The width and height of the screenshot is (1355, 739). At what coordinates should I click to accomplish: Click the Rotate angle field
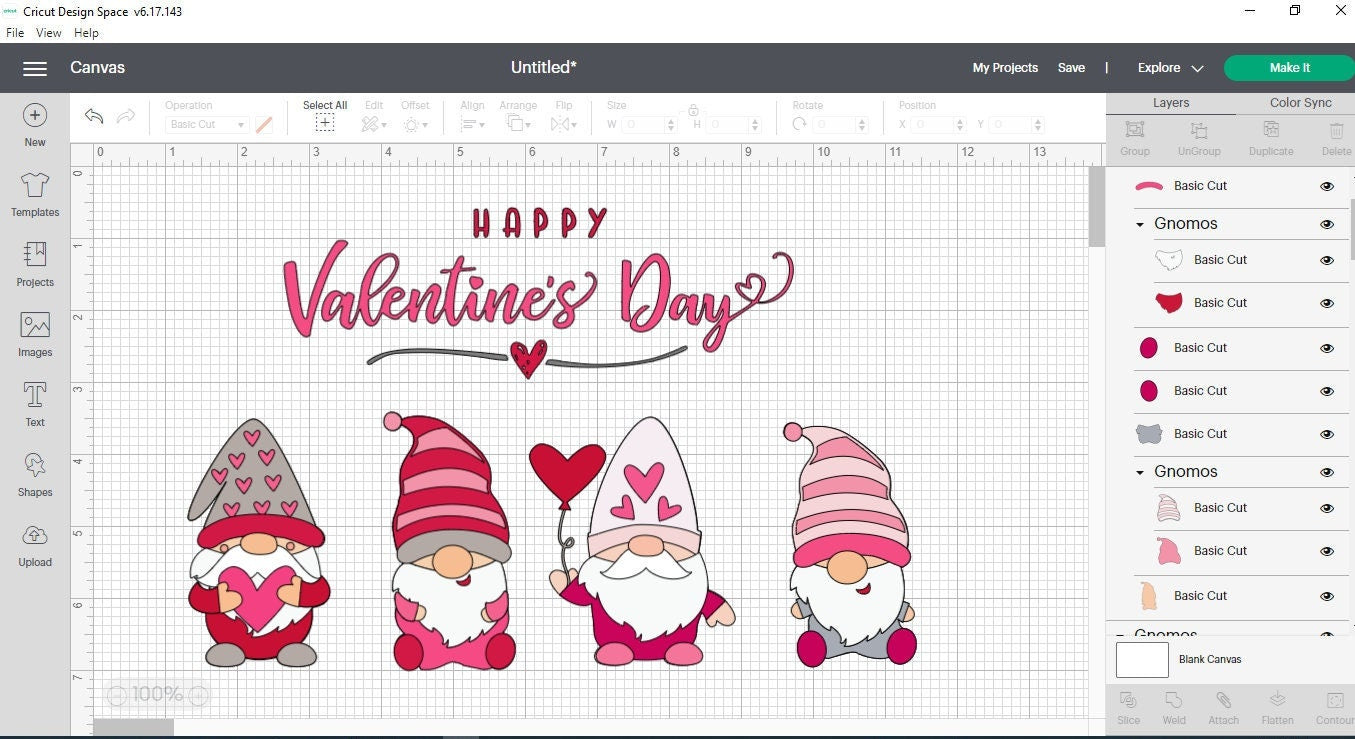coord(840,125)
